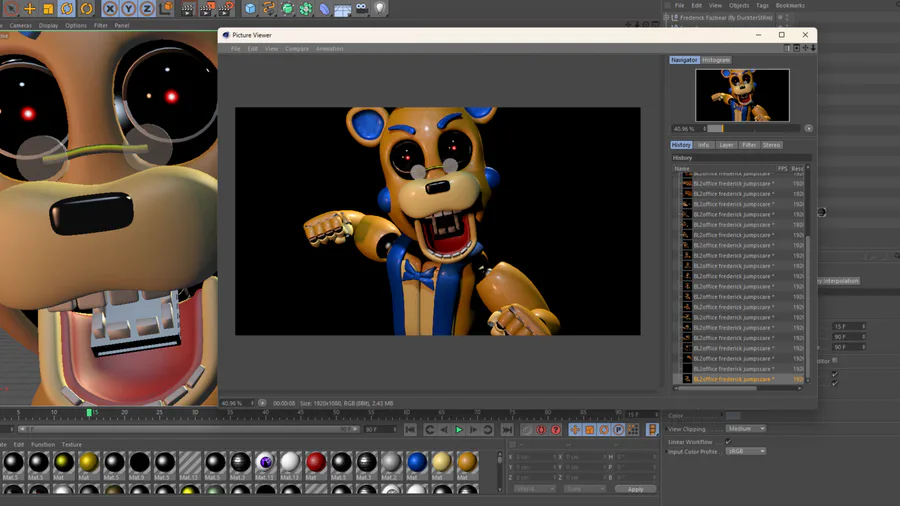Image resolution: width=900 pixels, height=506 pixels.
Task: Step to previous frame
Action: (x=444, y=430)
